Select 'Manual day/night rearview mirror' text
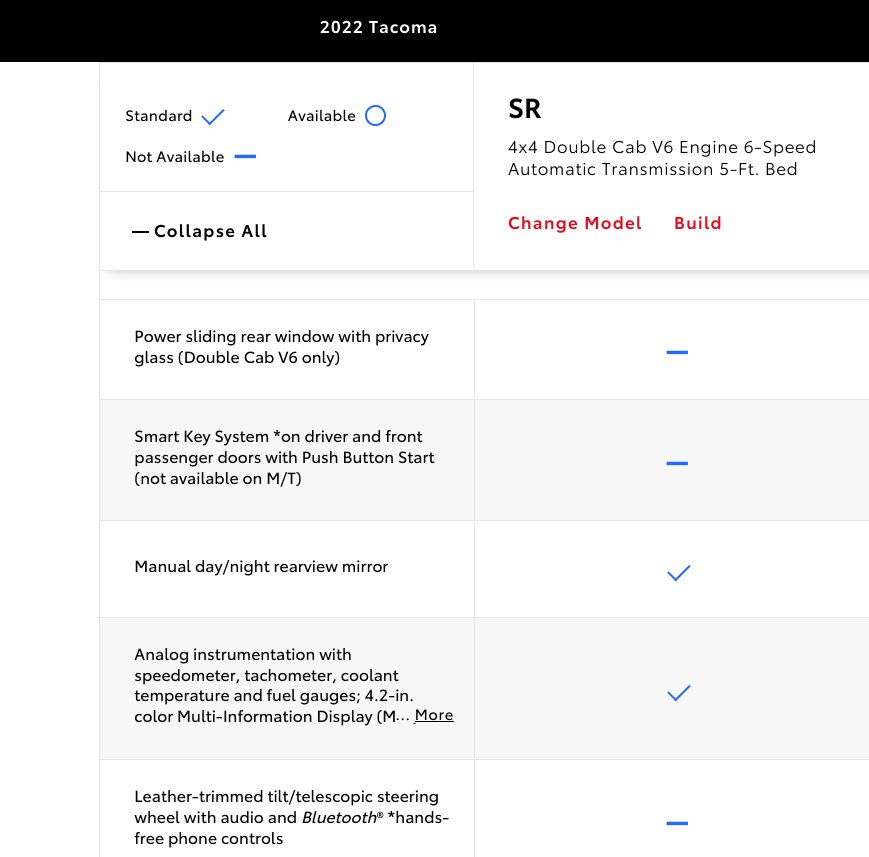The height and width of the screenshot is (857, 869). point(261,567)
